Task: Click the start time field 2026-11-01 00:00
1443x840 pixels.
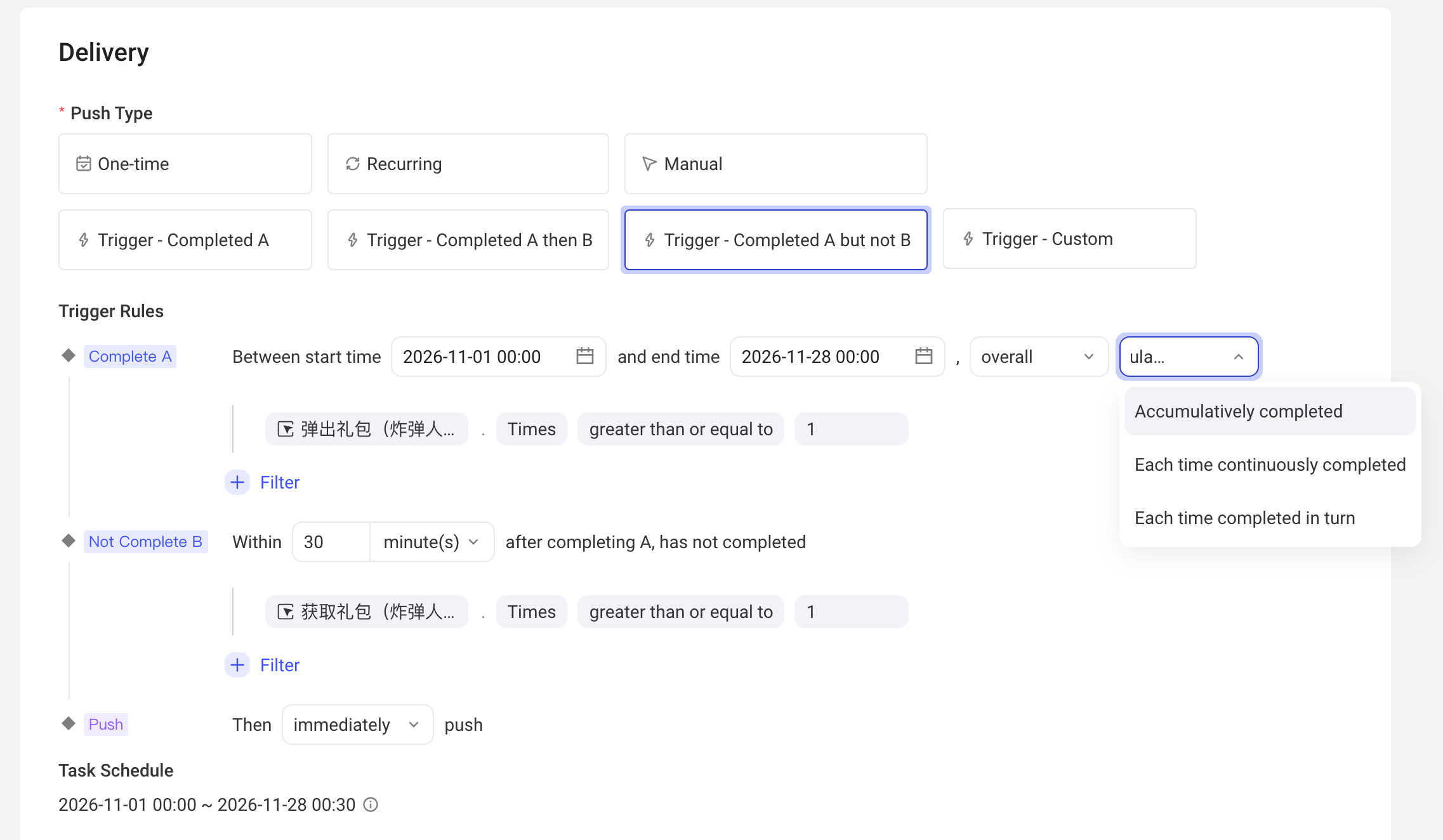Action: pyautogui.click(x=498, y=357)
